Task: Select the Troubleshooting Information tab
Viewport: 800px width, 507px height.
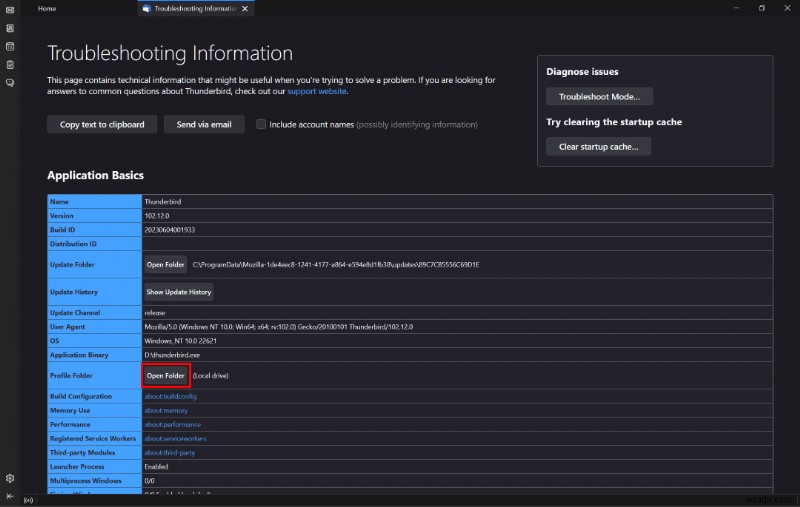Action: (195, 9)
